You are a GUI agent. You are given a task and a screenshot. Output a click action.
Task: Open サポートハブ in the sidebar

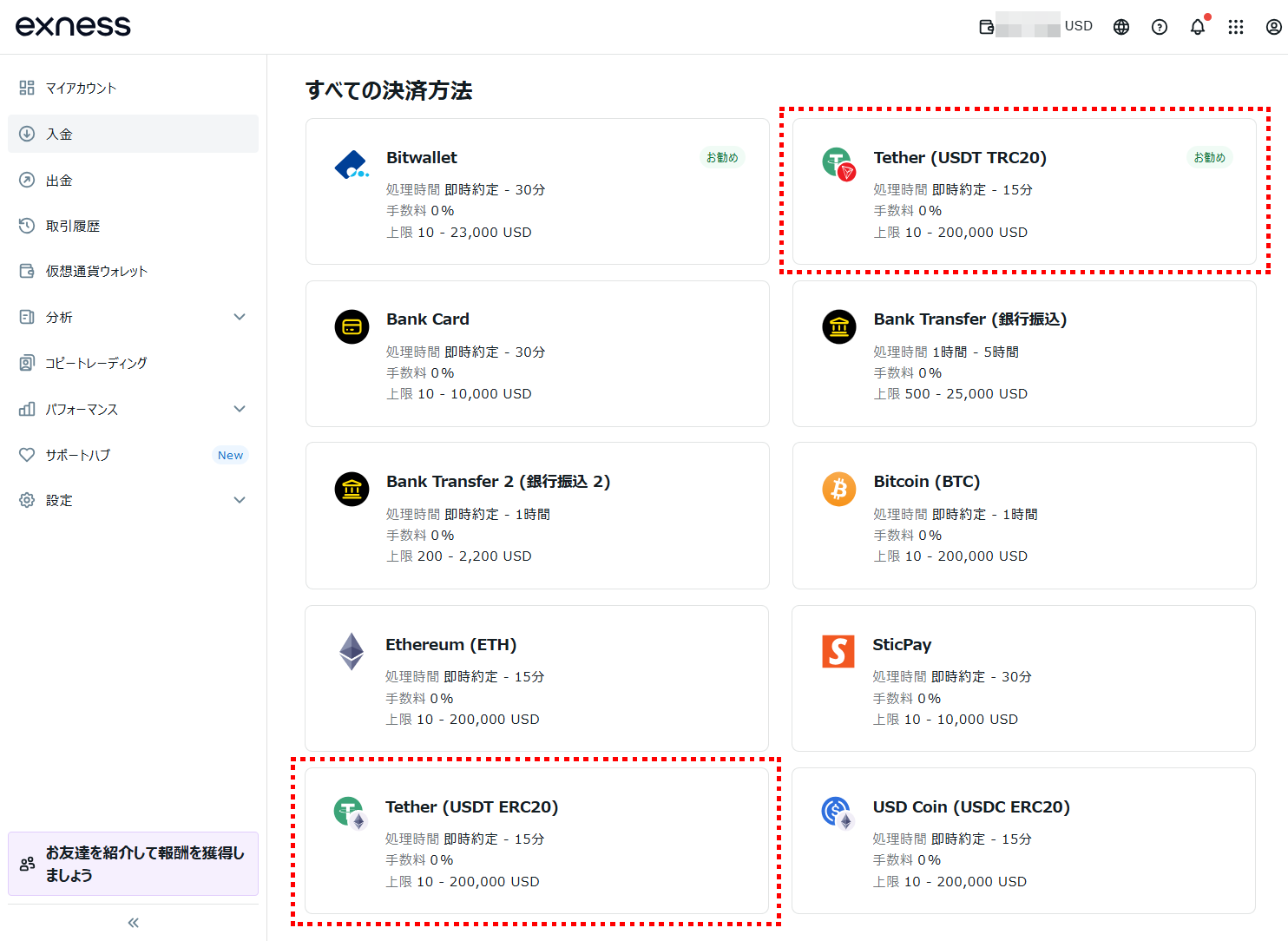pos(78,455)
